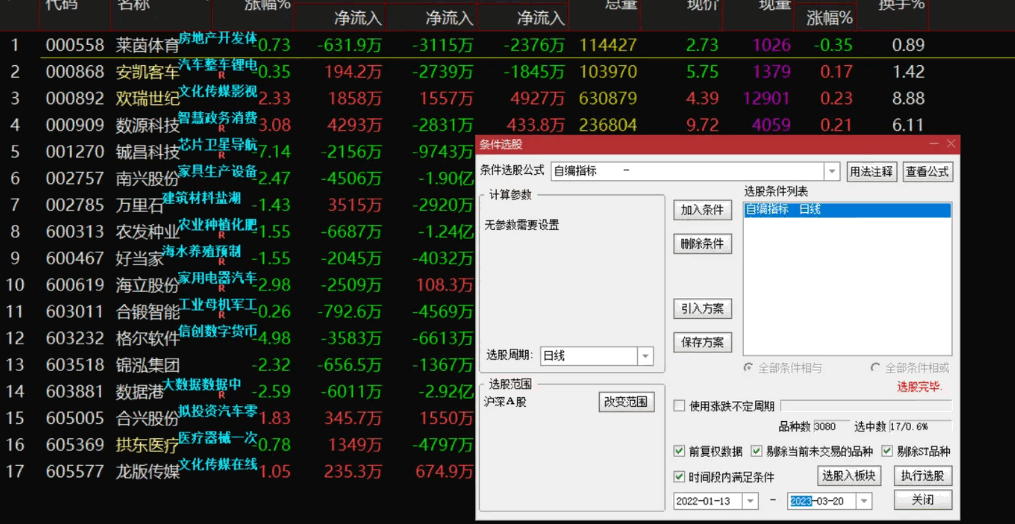Click the first 净流入 column header
This screenshot has height=524, width=1015.
(x=358, y=18)
